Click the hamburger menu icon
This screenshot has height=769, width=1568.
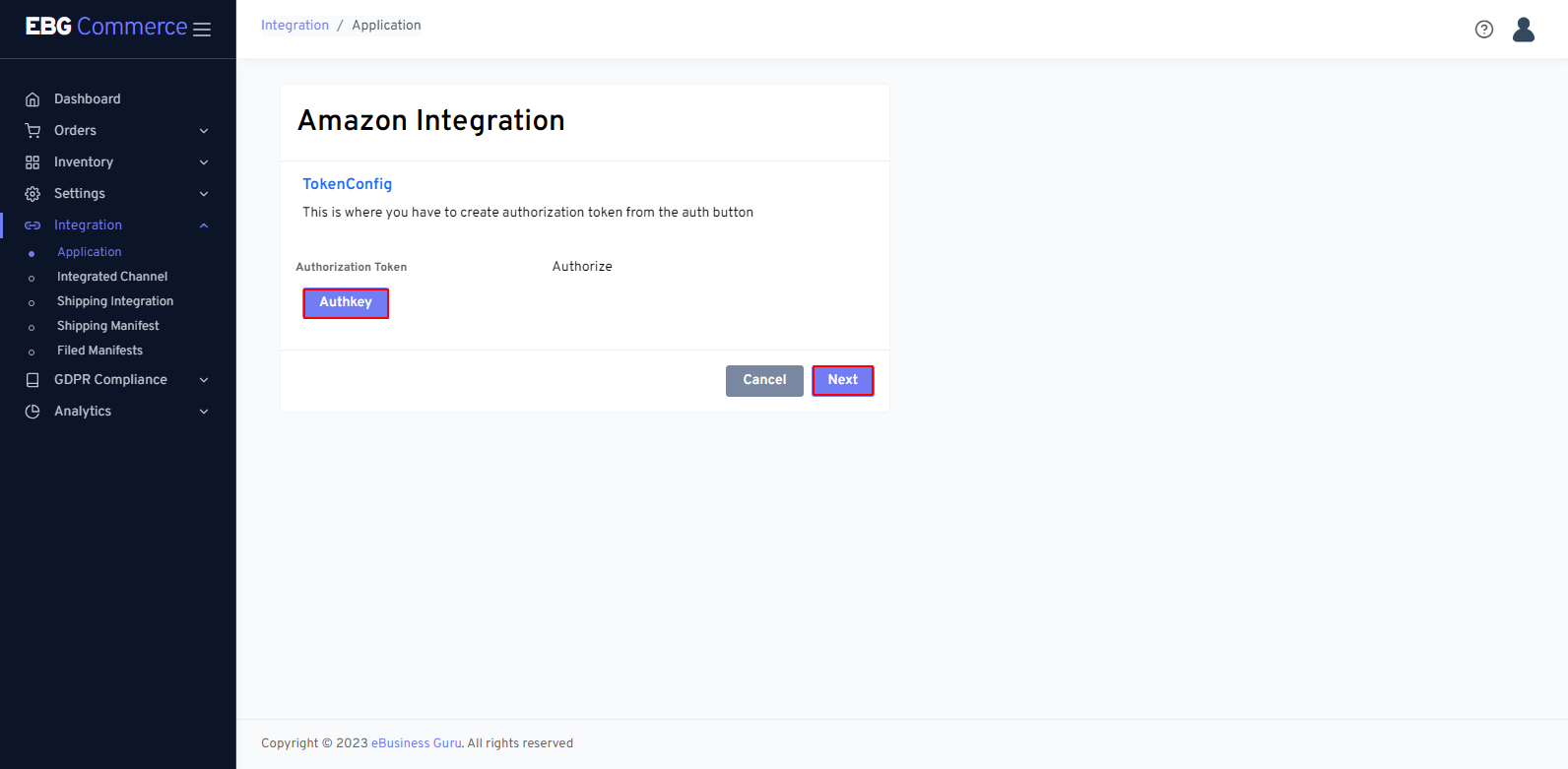point(202,30)
